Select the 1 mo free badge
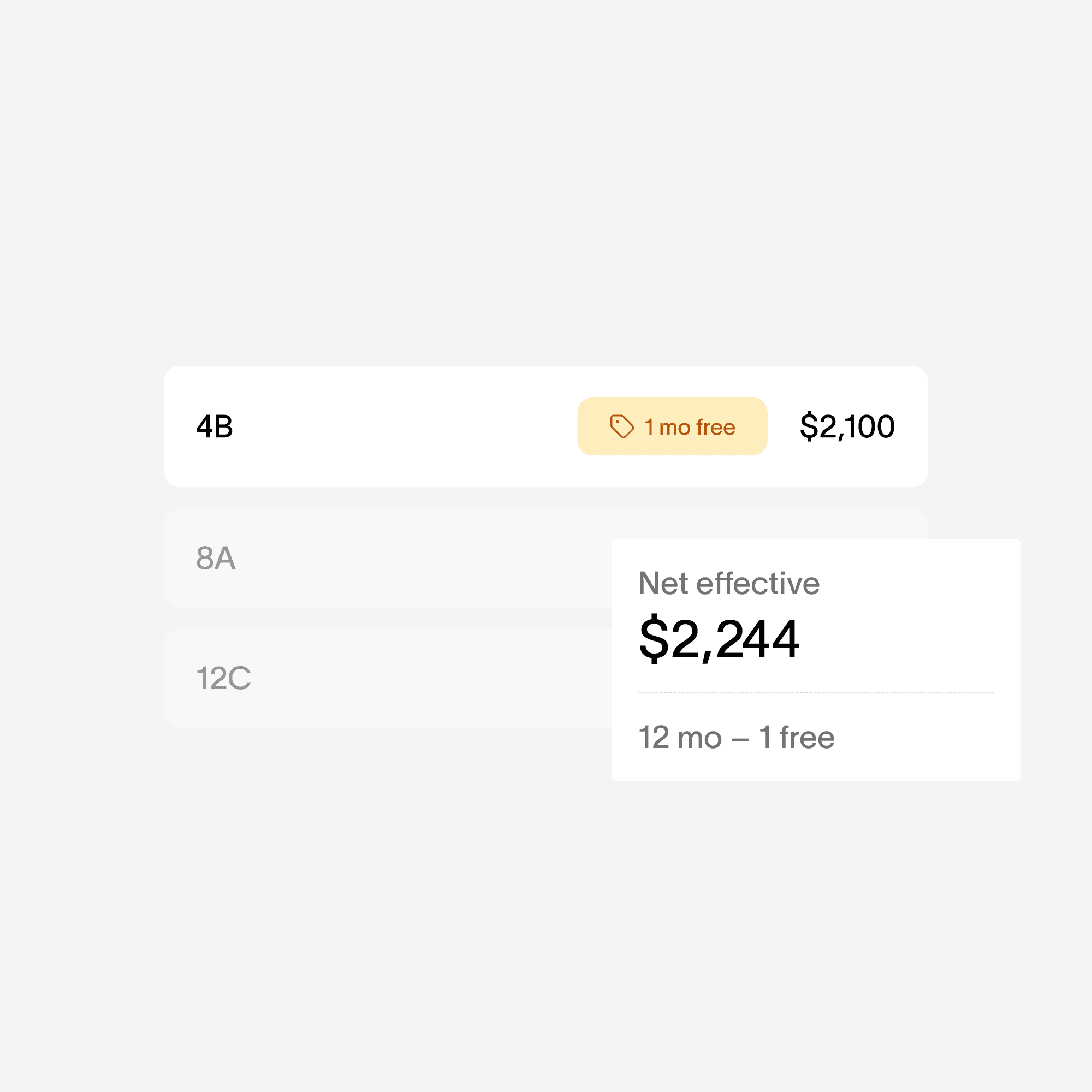The width and height of the screenshot is (1092, 1092). coord(672,426)
